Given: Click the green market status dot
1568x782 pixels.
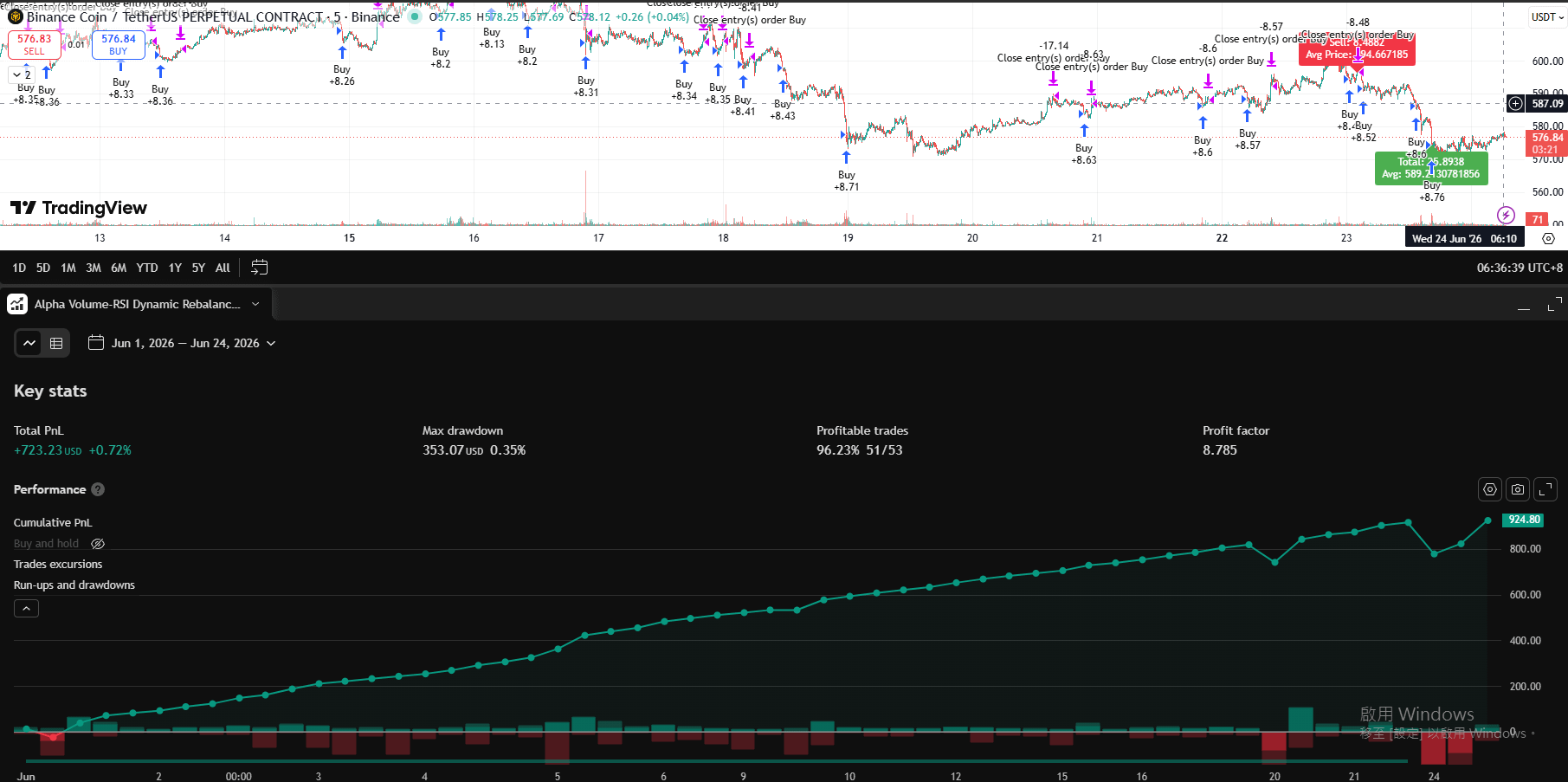Looking at the screenshot, I should (x=415, y=16).
